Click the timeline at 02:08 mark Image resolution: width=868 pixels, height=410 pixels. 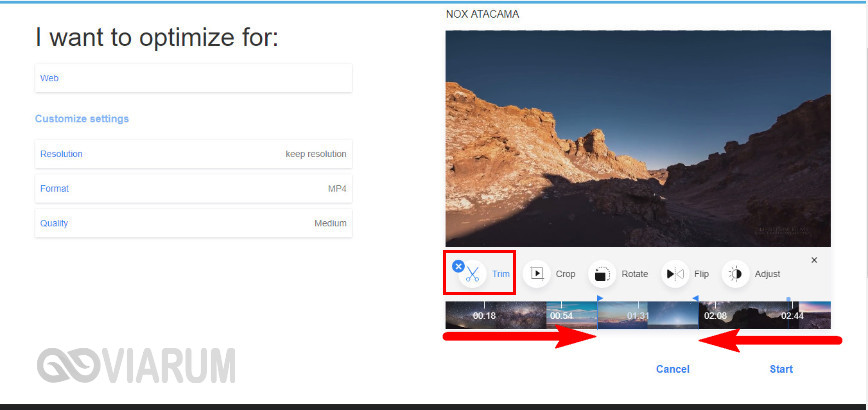[715, 315]
